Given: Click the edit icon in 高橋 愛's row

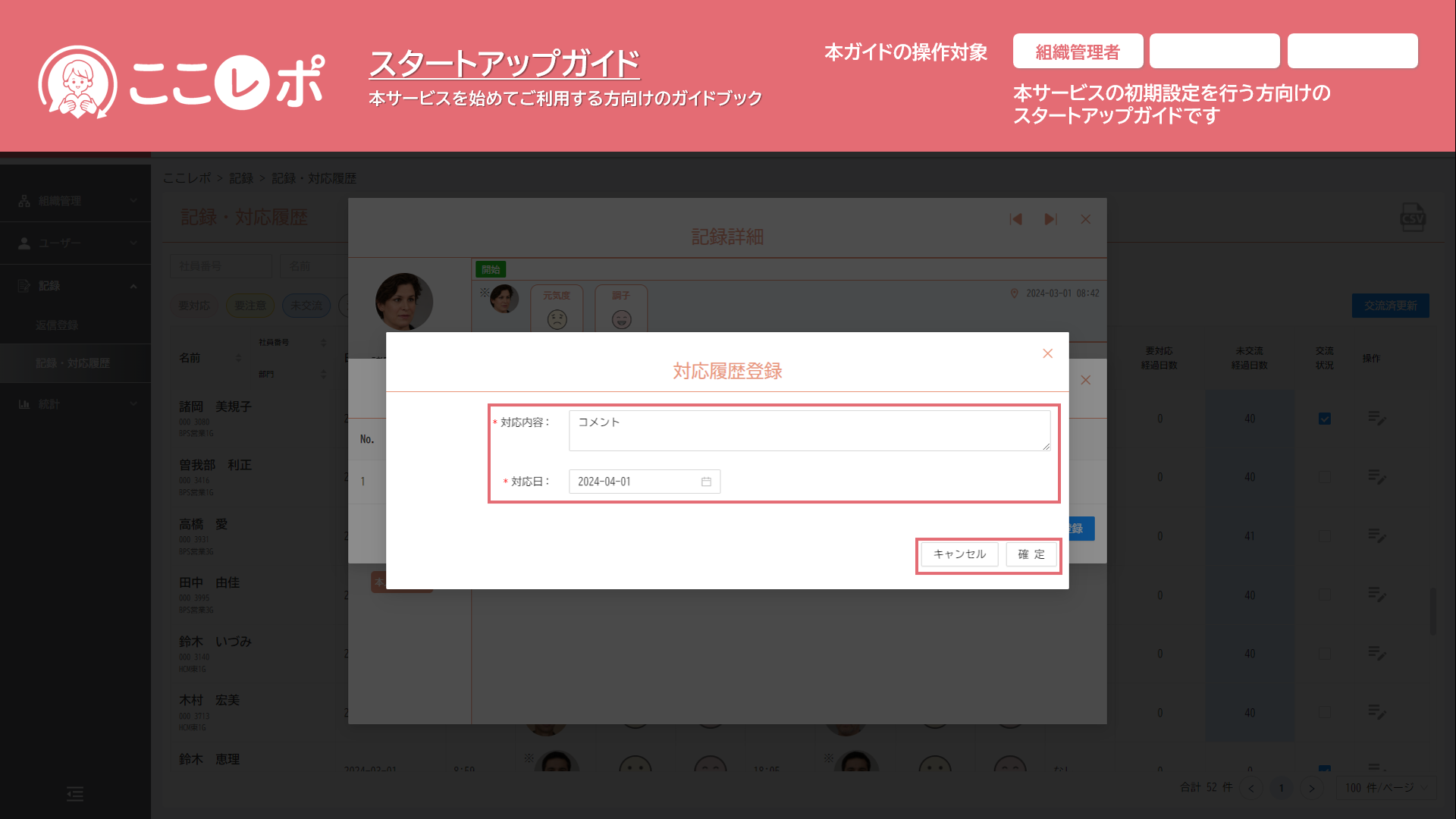Looking at the screenshot, I should 1377,535.
